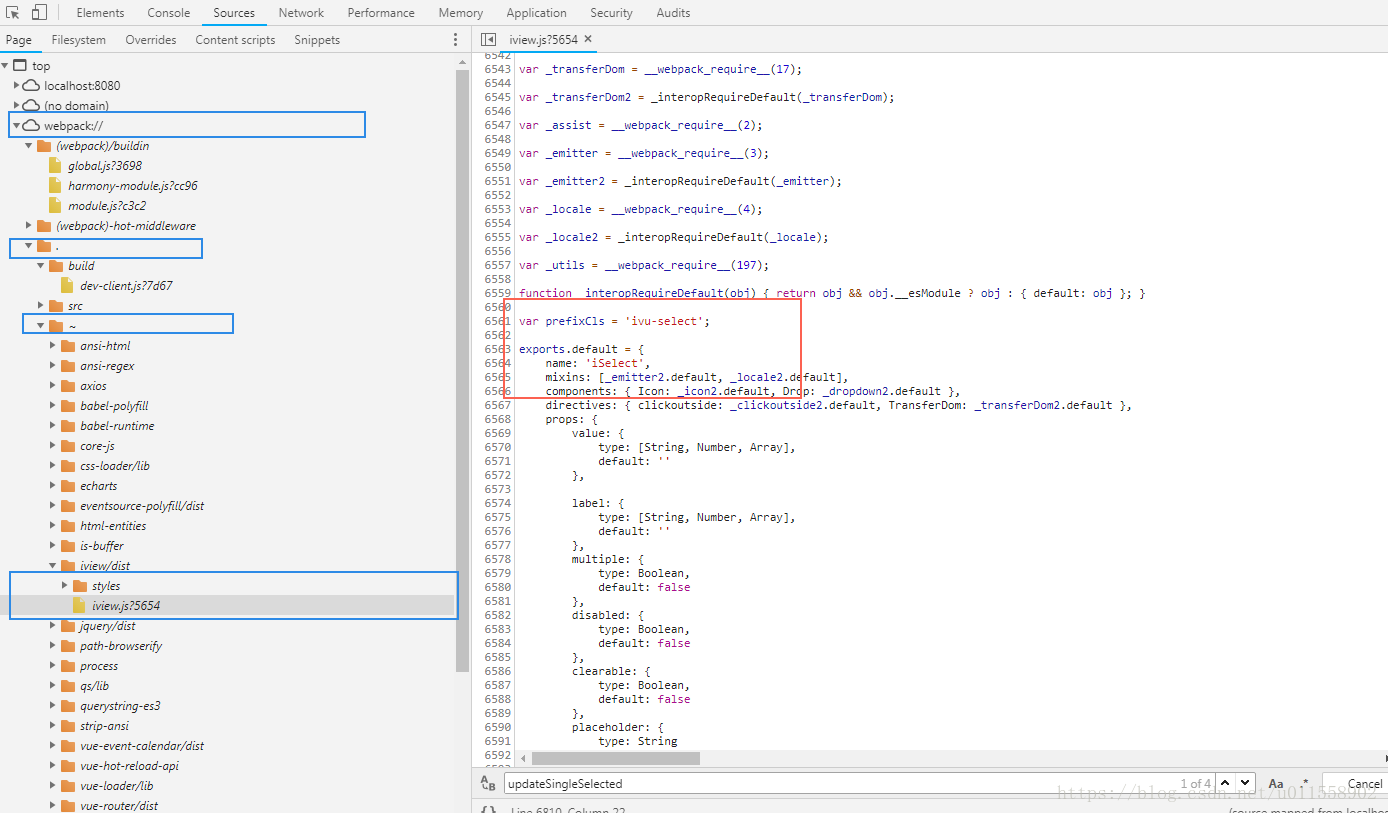Select the Overrides navigator tab

(151, 40)
